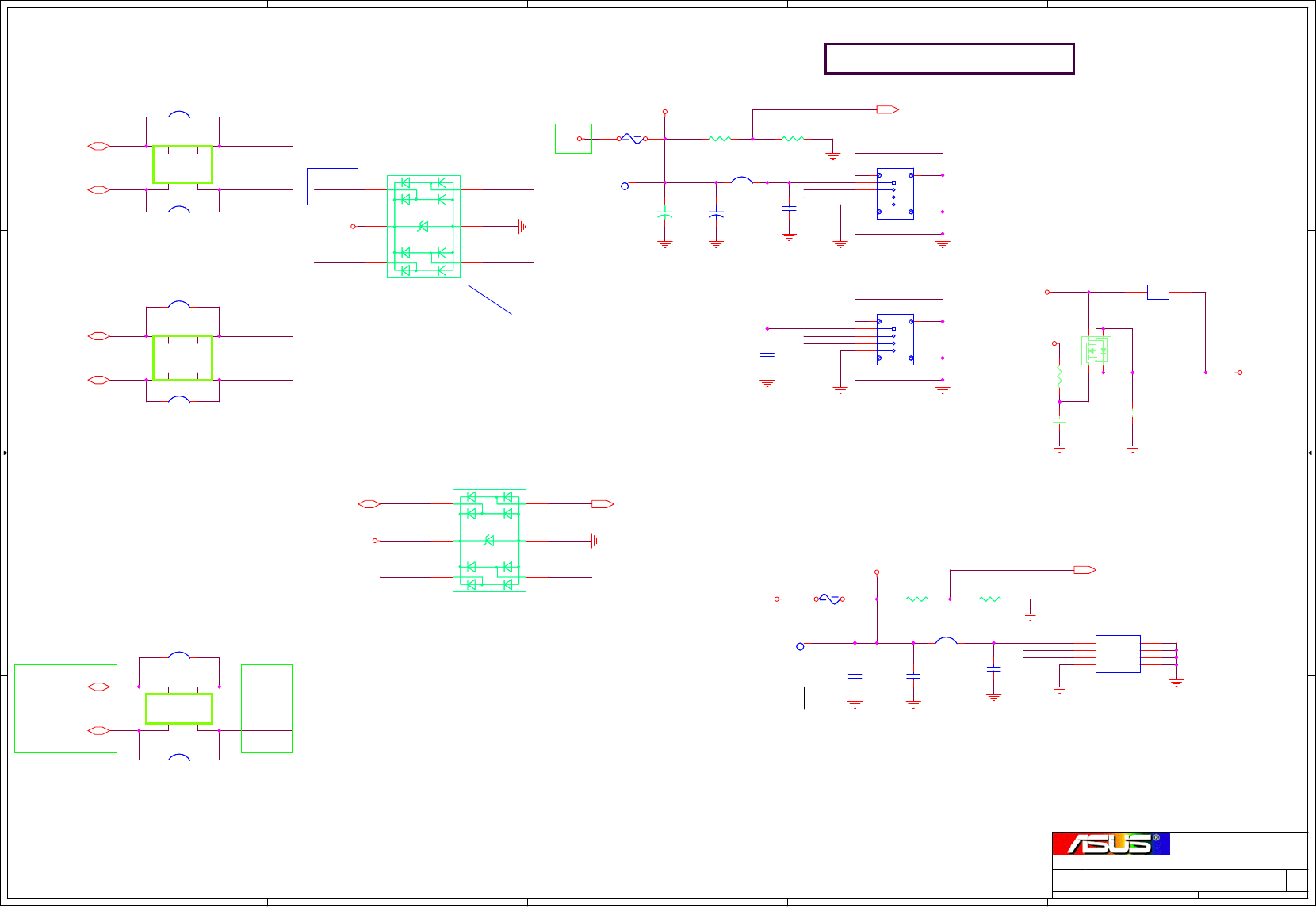Select the bright green choke box in the middle left

(x=182, y=358)
